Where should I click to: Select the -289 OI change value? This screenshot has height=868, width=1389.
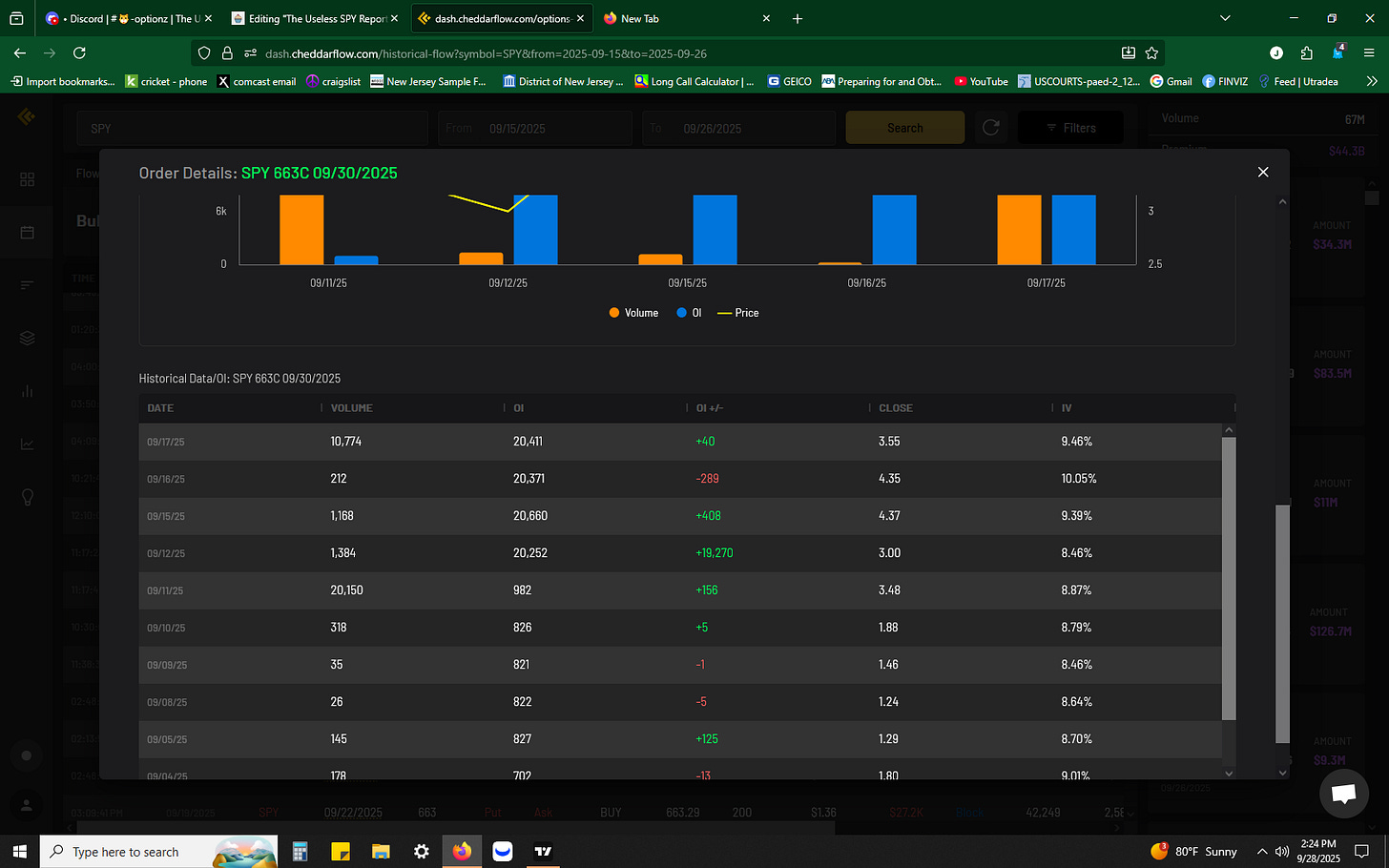(x=707, y=479)
